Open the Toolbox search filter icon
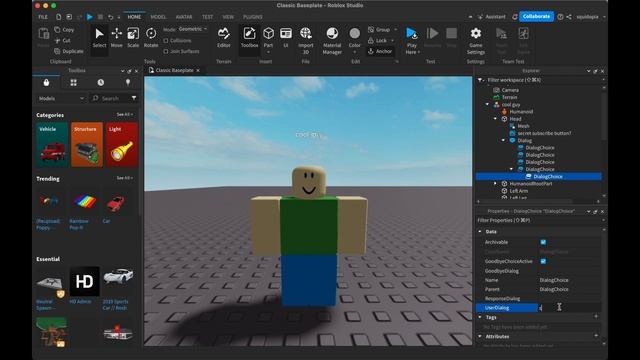 [x=134, y=98]
